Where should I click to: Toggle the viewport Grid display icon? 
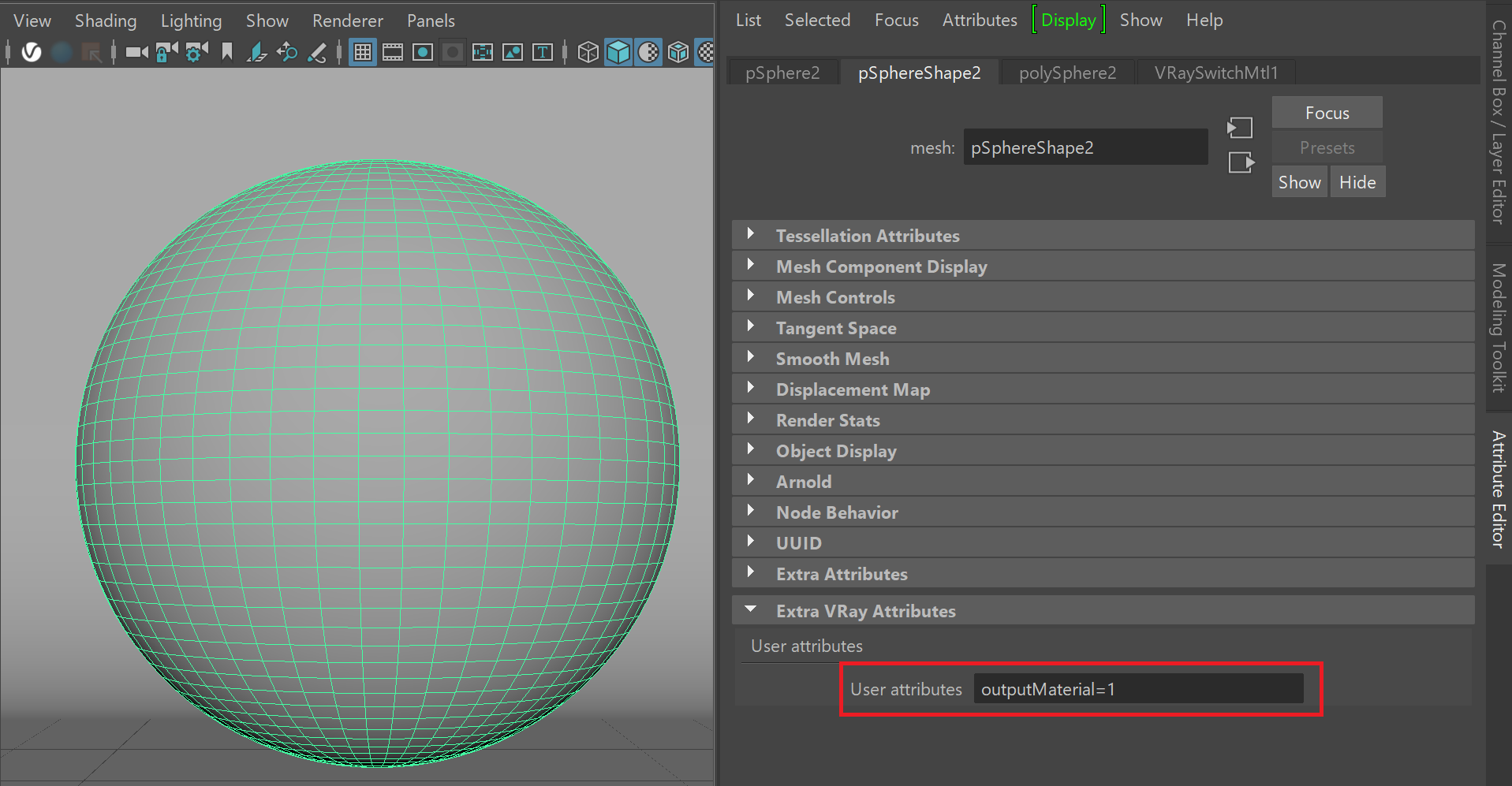click(x=363, y=52)
